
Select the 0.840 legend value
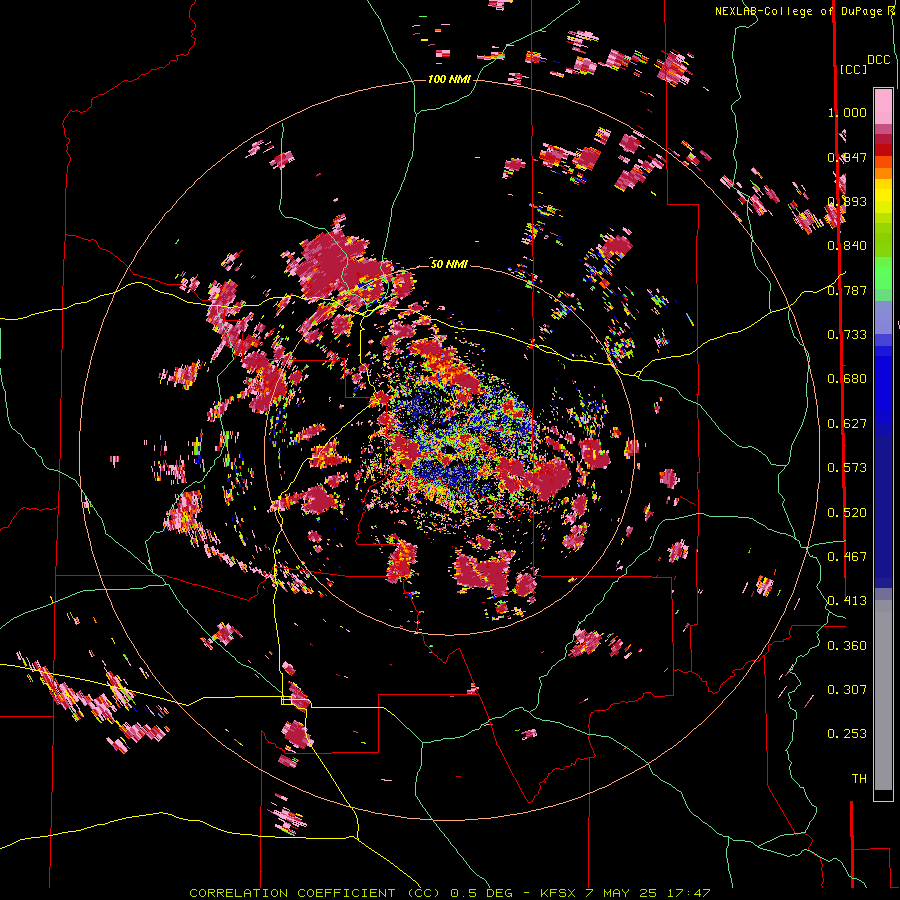tap(847, 246)
